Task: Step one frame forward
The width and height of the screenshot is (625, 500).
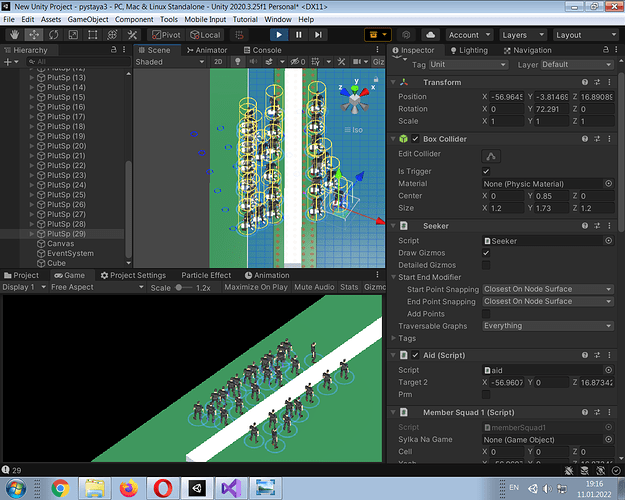Action: (x=318, y=35)
